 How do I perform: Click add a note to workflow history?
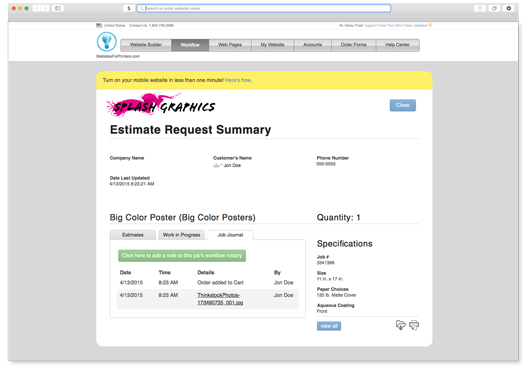[x=182, y=255]
